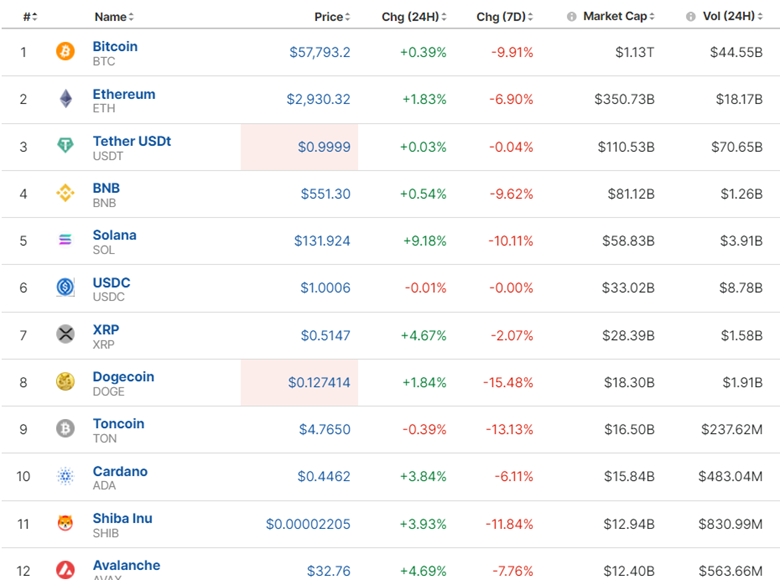780x580 pixels.
Task: Click Tether volume $70.65B
Action: pos(737,147)
